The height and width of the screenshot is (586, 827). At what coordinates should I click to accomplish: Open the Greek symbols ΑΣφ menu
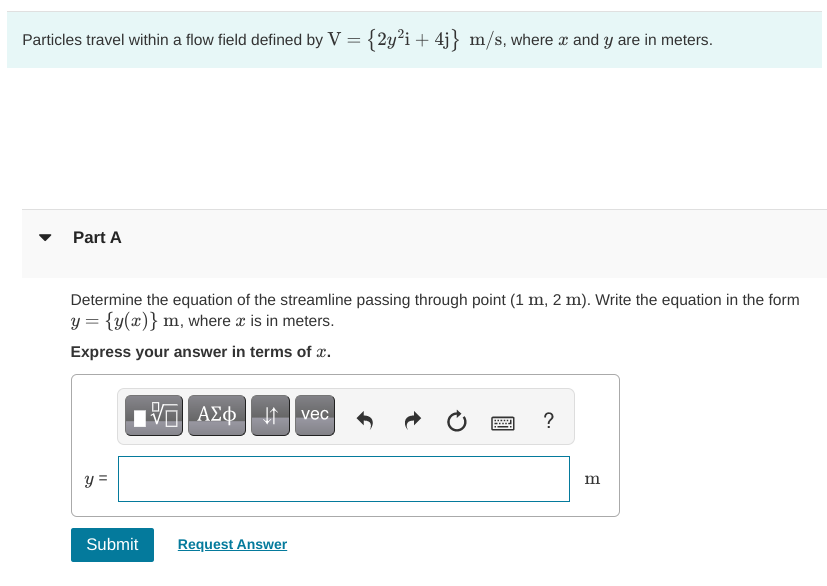[216, 415]
